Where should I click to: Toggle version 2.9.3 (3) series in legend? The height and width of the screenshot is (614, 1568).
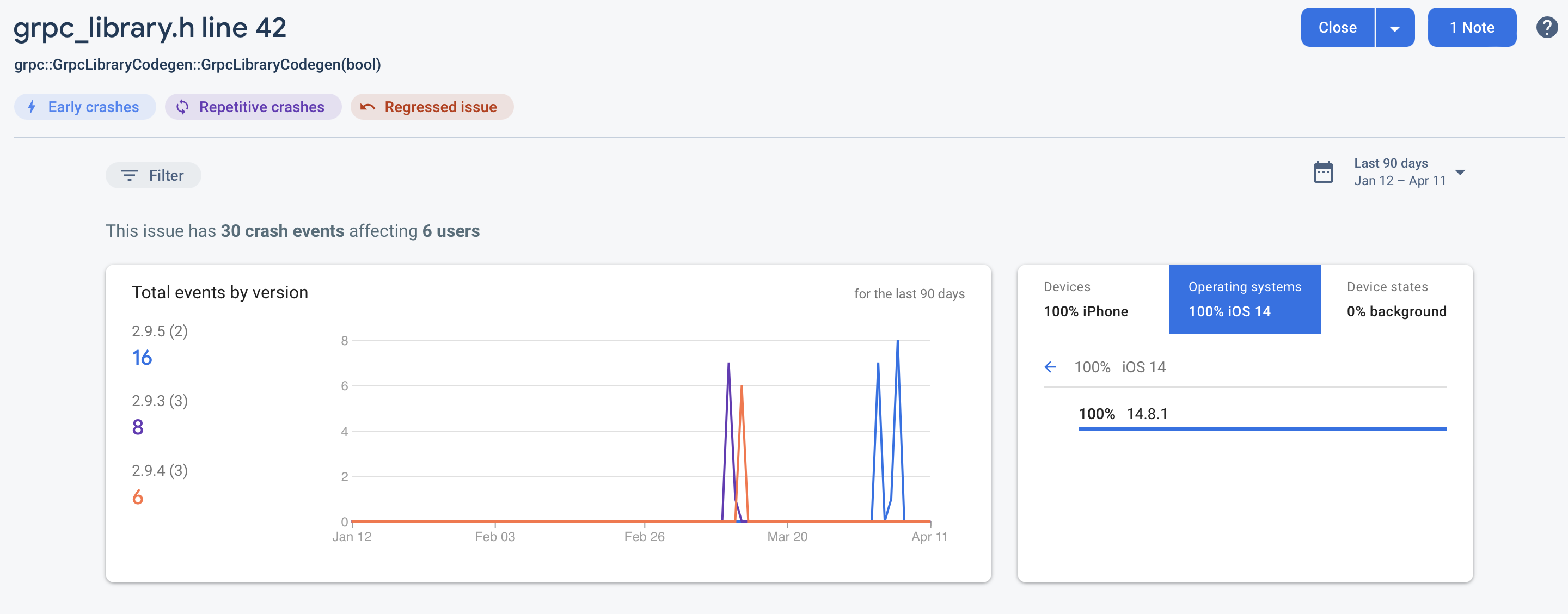point(160,401)
